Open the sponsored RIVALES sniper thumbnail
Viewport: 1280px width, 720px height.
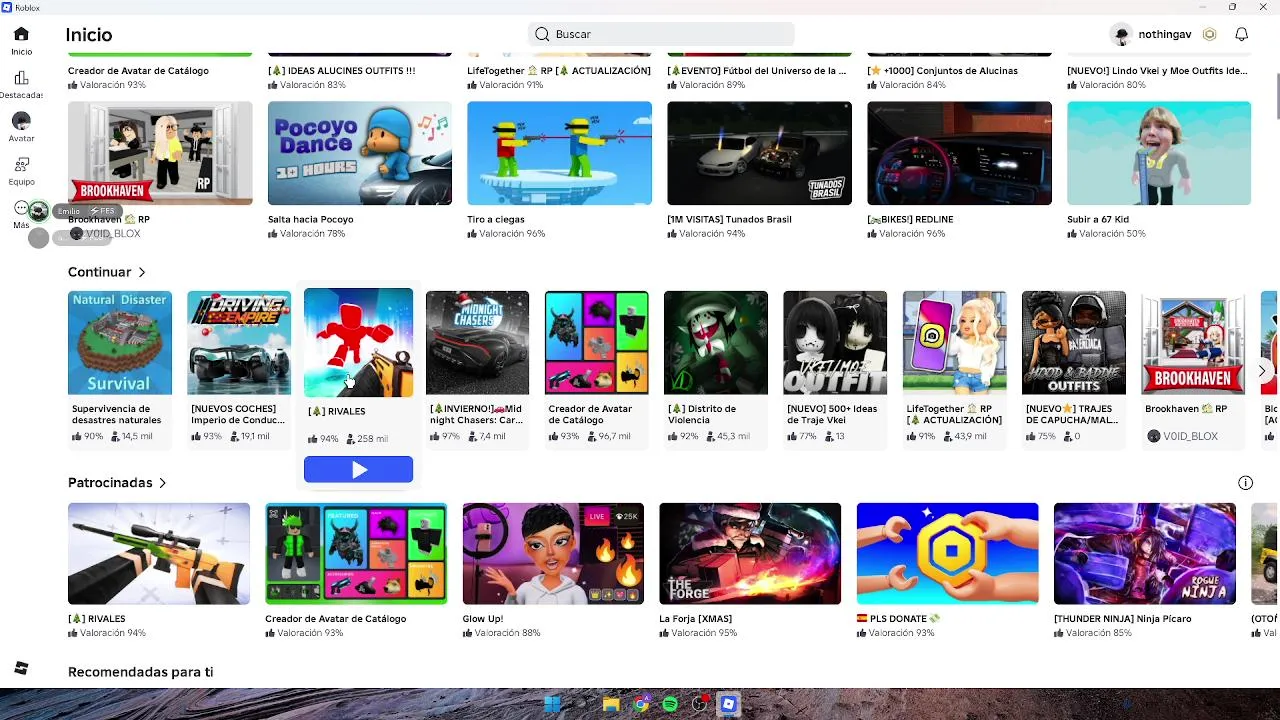pyautogui.click(x=159, y=554)
